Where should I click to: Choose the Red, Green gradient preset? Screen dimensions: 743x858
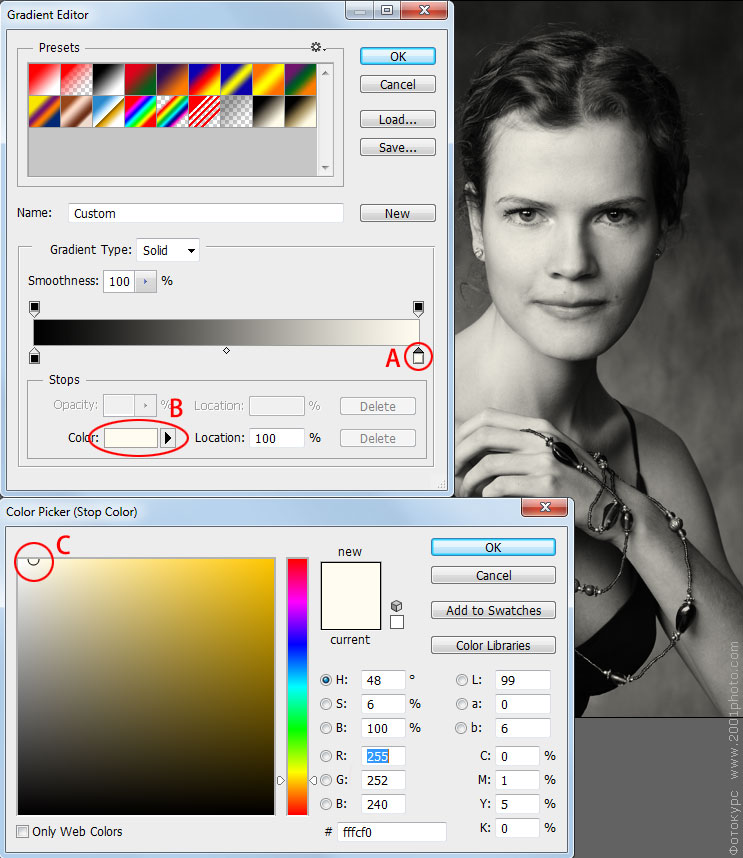point(140,79)
